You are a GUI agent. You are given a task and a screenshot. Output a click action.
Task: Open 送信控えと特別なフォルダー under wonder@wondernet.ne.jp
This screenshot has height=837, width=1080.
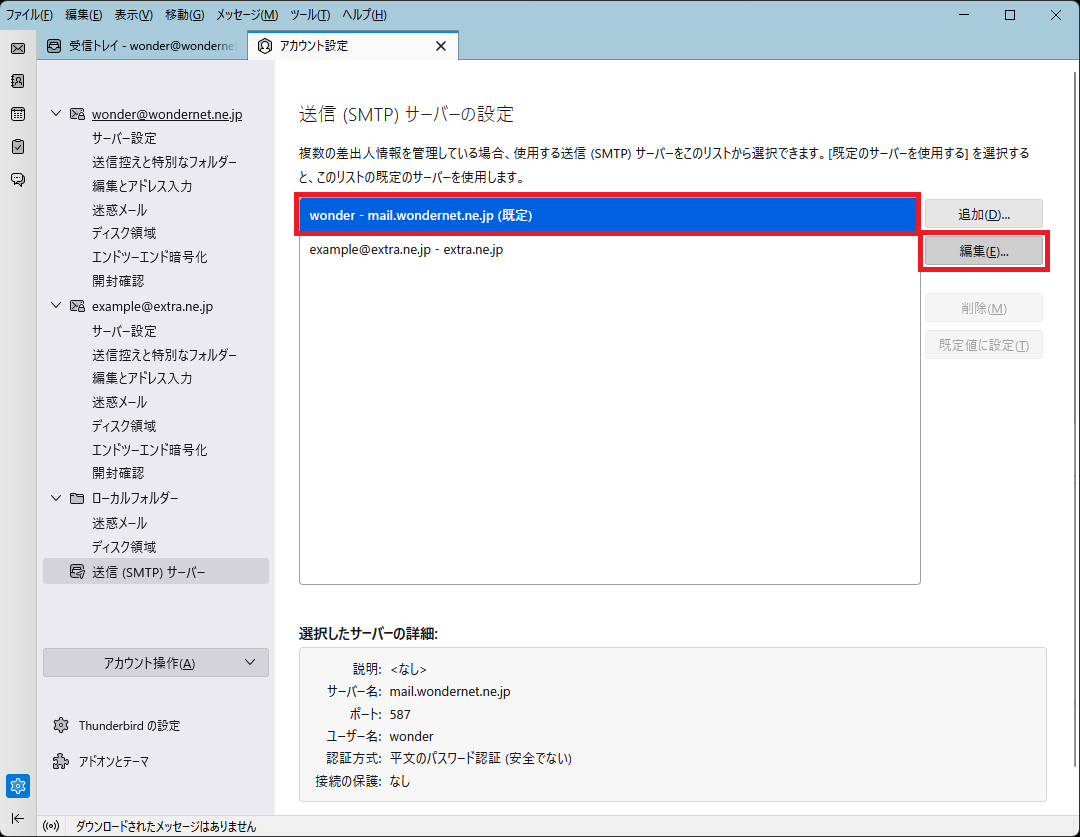pos(164,162)
